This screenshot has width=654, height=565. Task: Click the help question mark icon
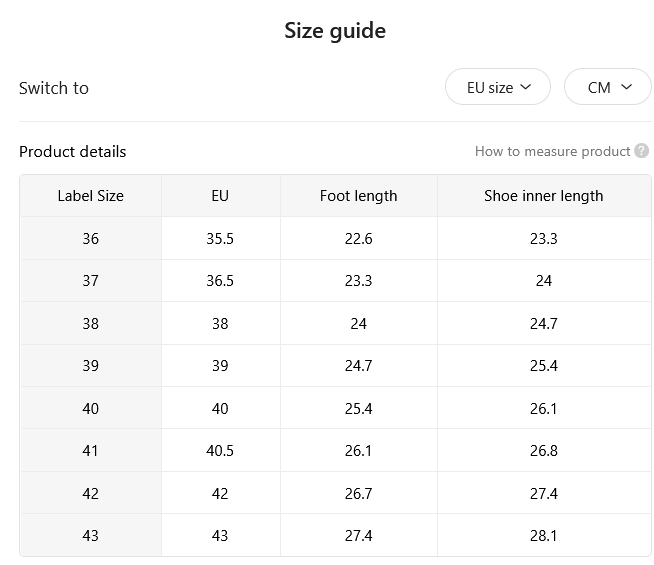[x=641, y=151]
